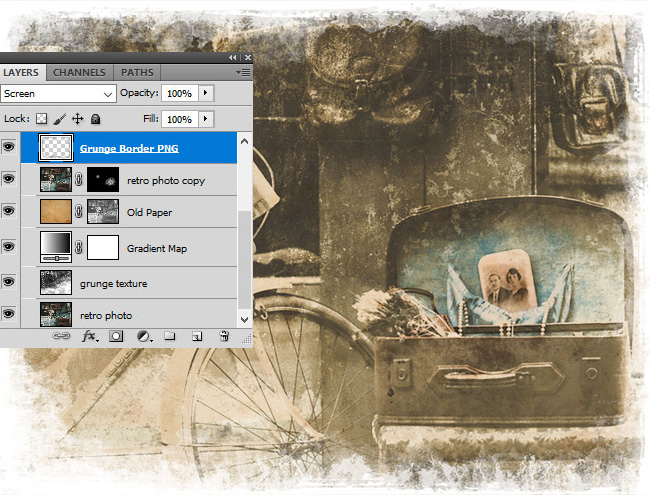650x495 pixels.
Task: Add a layer mask
Action: pyautogui.click(x=116, y=337)
